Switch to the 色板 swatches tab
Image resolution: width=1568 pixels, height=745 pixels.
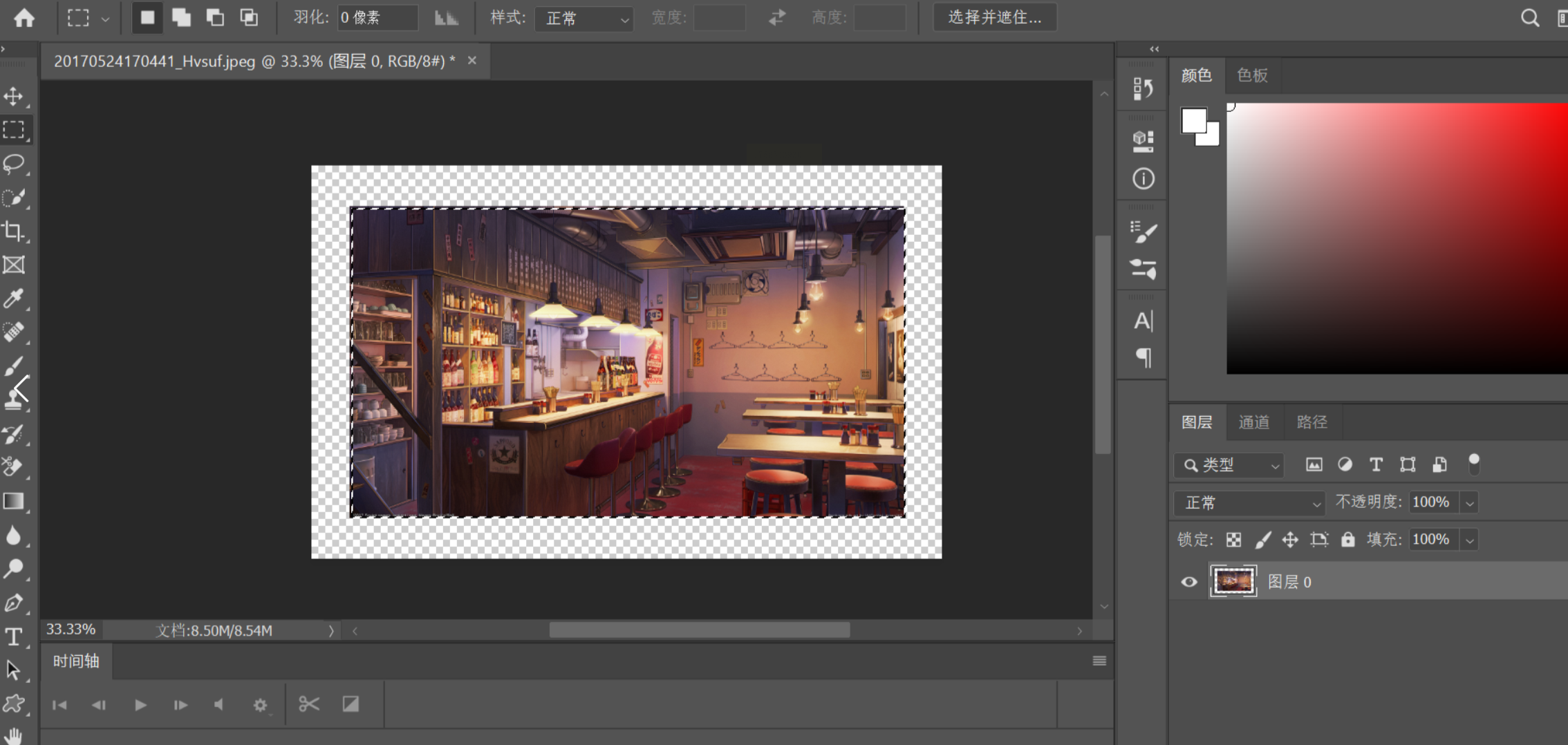tap(1252, 75)
